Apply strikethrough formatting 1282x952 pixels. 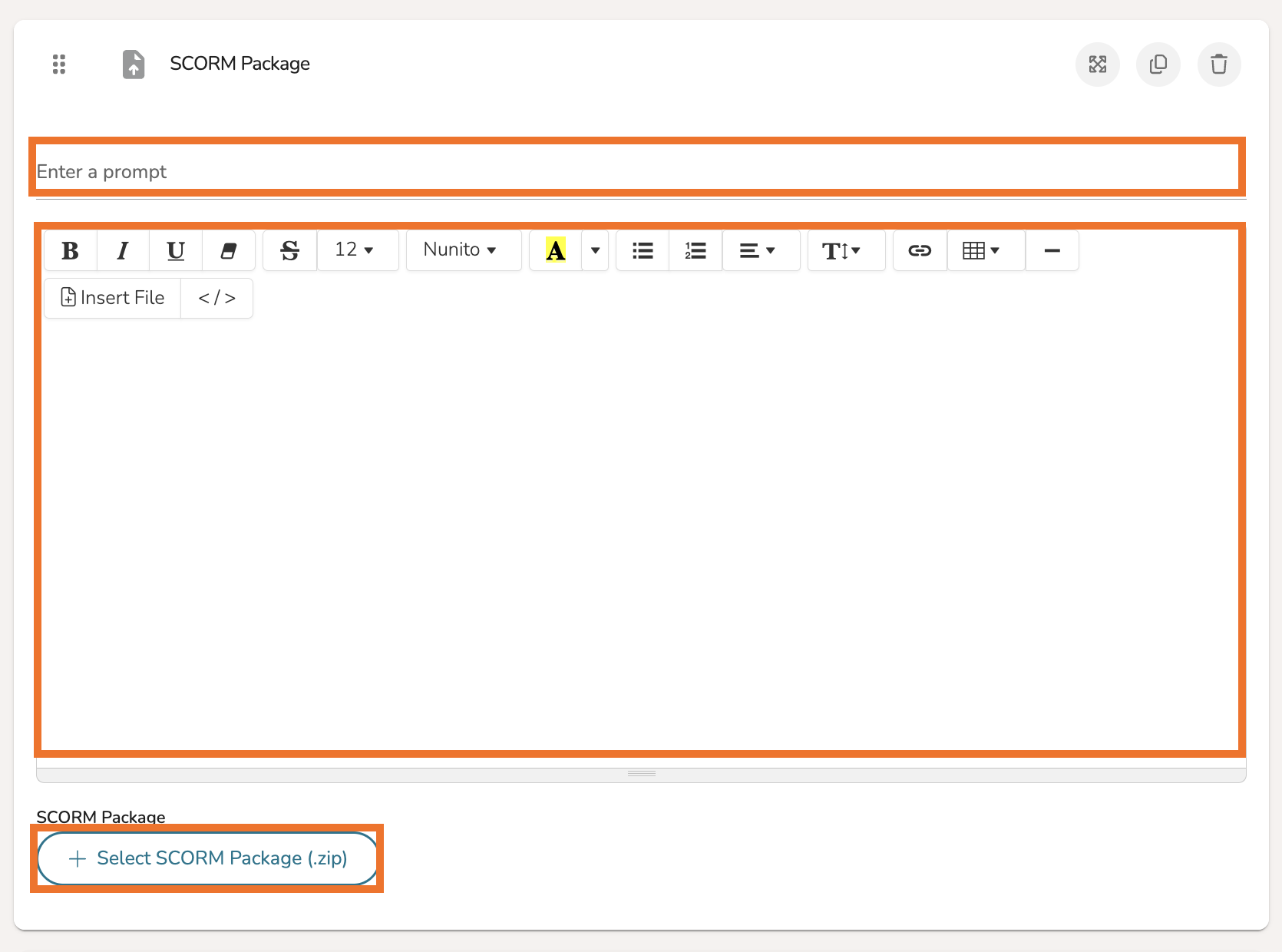(290, 250)
